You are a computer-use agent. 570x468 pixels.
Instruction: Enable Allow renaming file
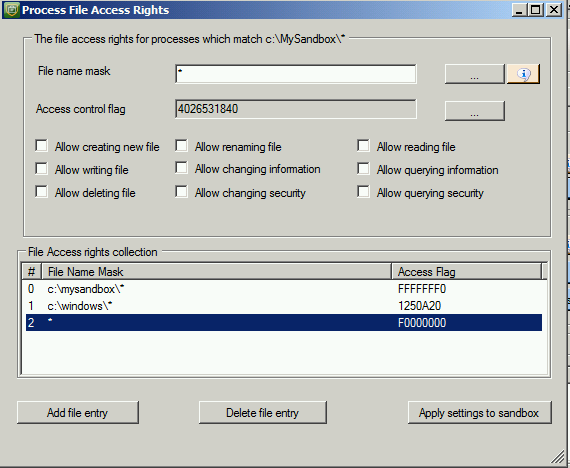181,145
